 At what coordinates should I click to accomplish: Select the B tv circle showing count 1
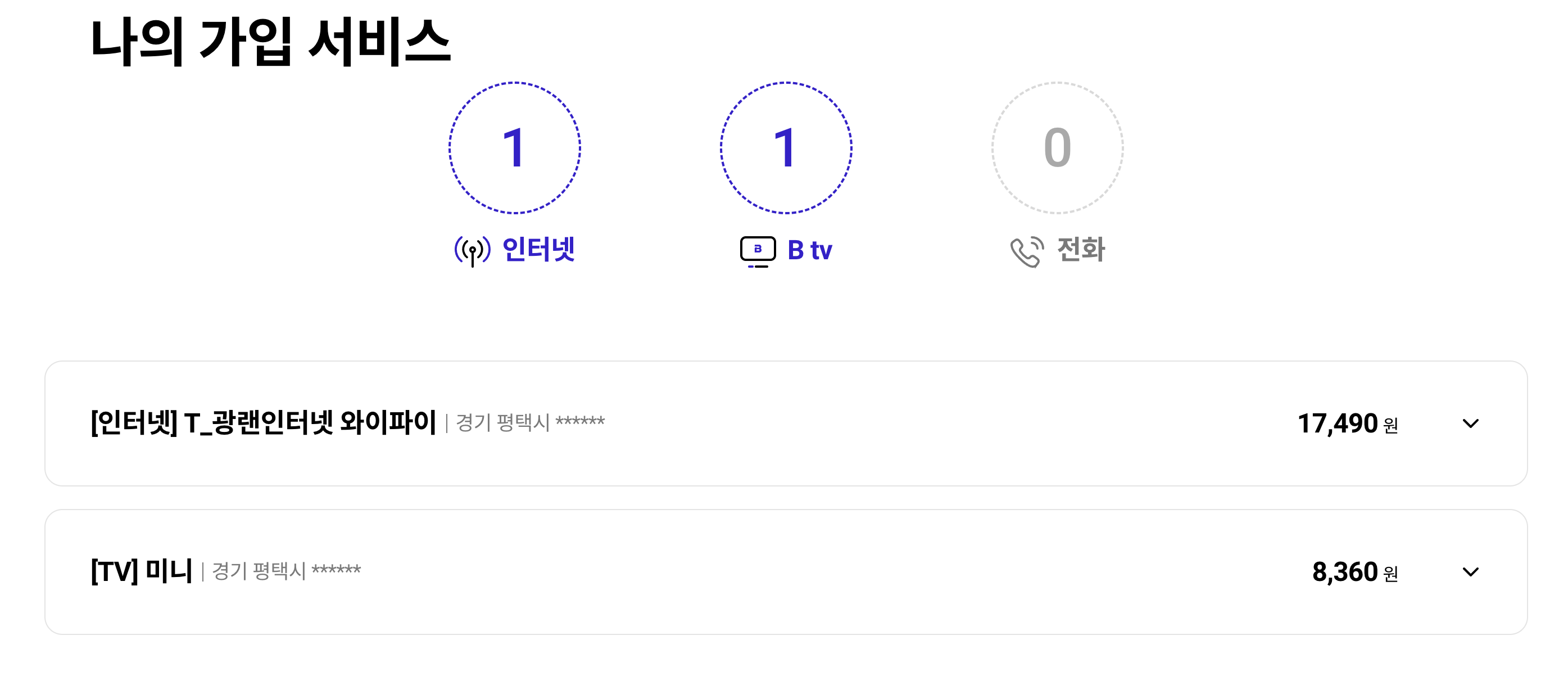(786, 148)
